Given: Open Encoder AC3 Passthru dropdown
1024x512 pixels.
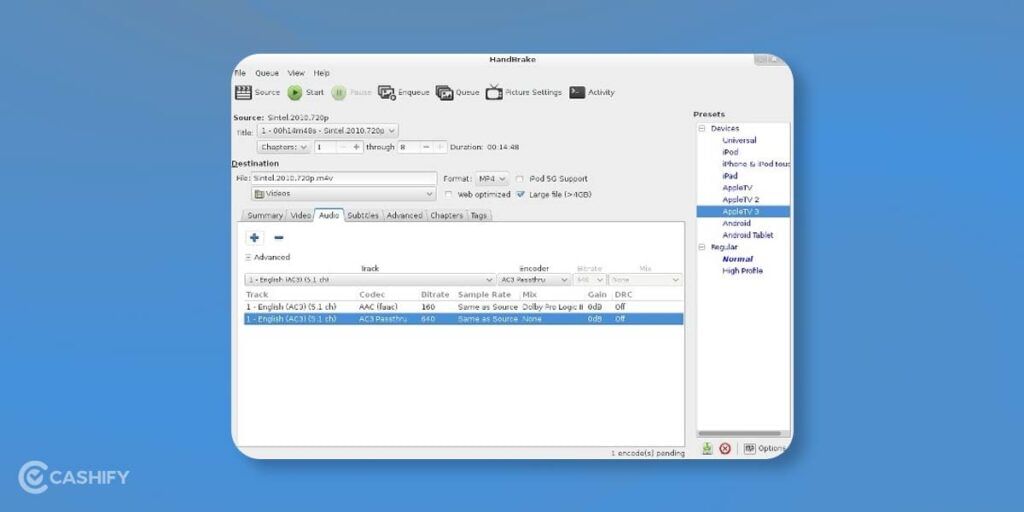Looking at the screenshot, I should [x=534, y=280].
